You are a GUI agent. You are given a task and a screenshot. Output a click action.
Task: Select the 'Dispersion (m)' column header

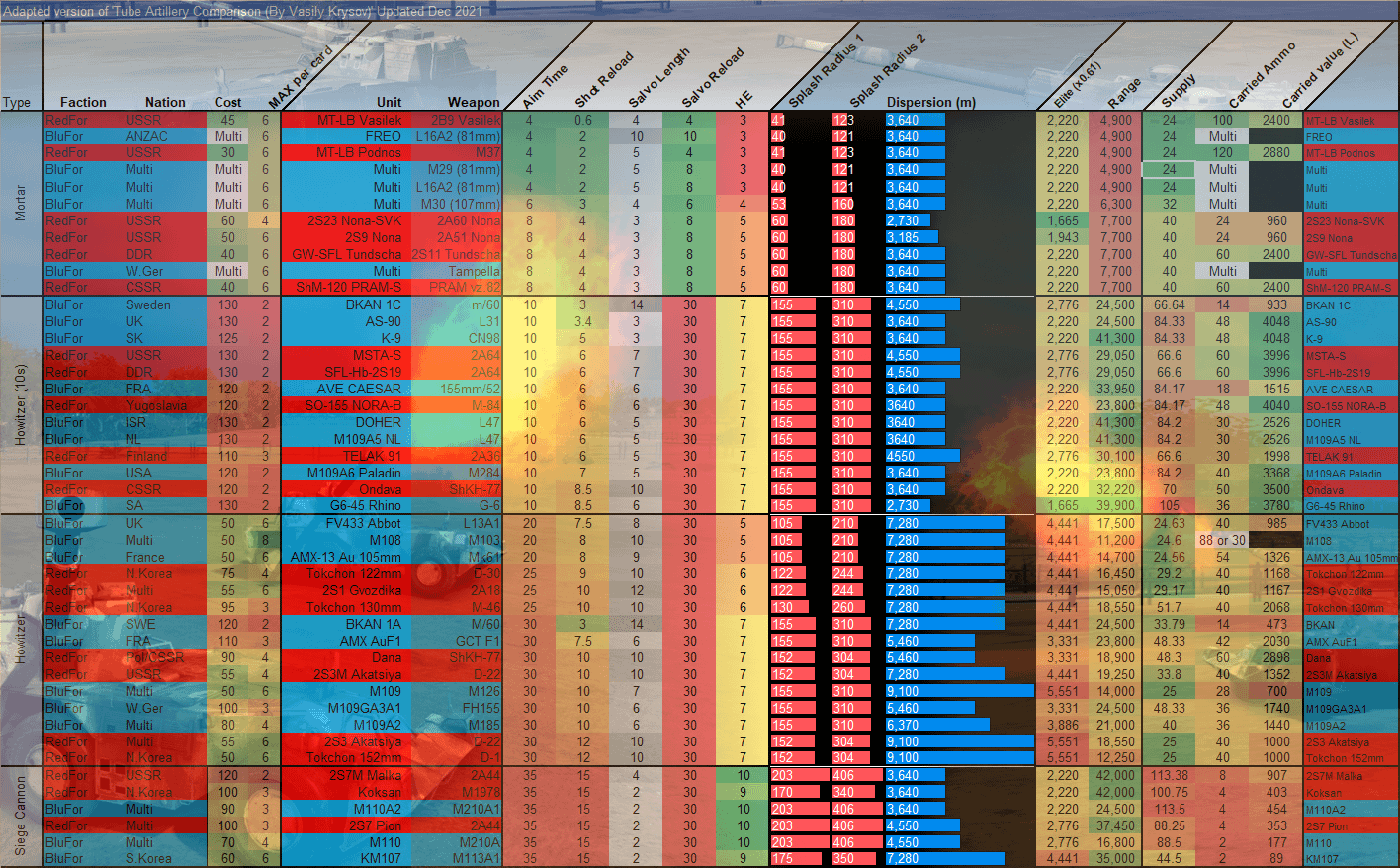(x=931, y=102)
